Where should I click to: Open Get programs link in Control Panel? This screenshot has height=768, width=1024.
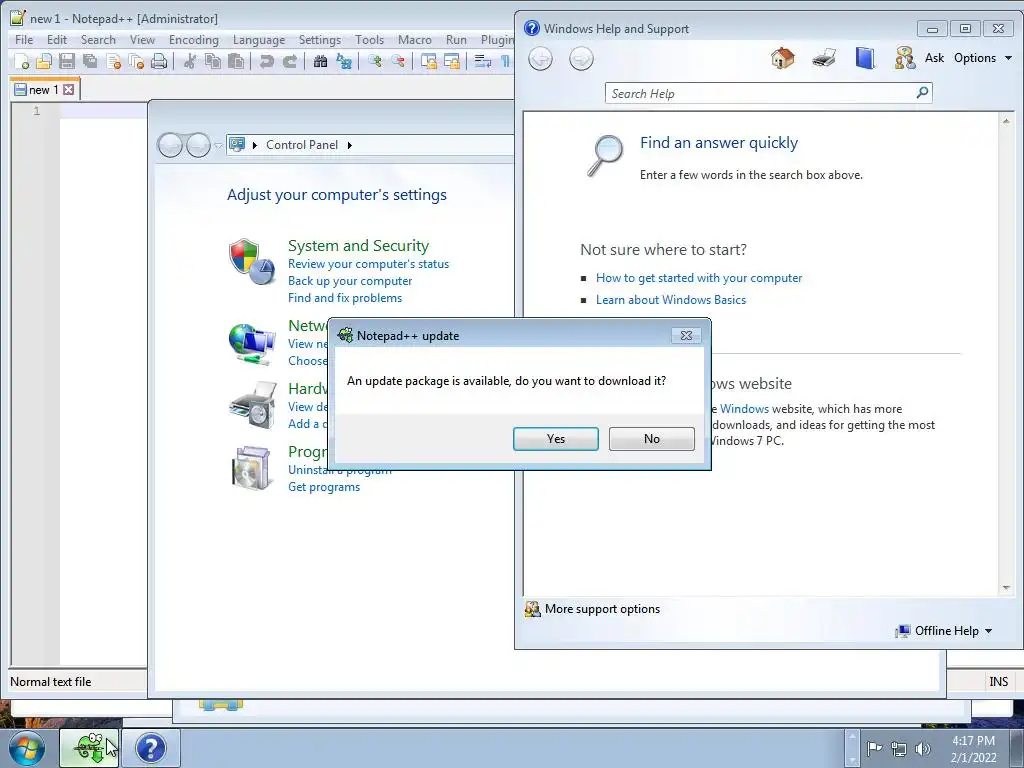click(x=324, y=487)
